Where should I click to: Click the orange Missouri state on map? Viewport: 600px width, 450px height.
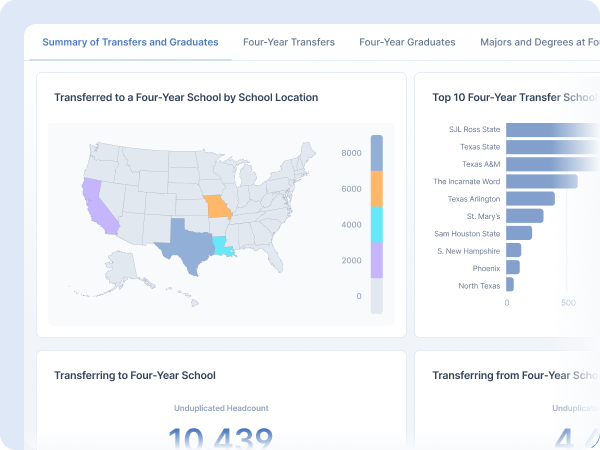217,207
